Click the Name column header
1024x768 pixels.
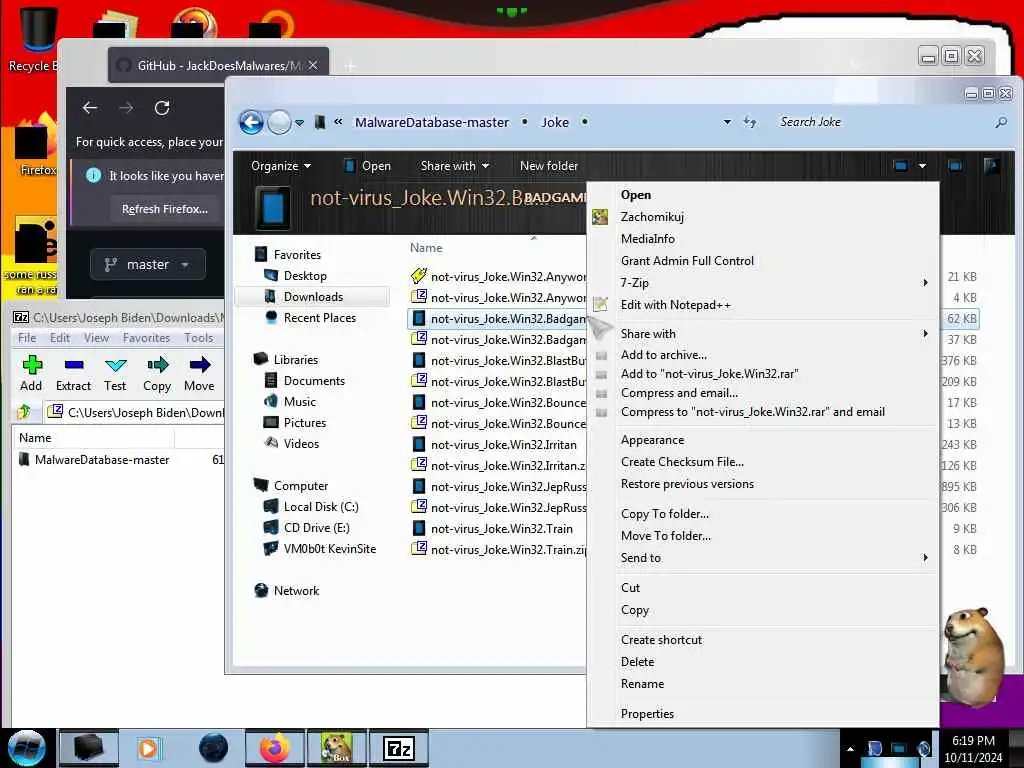pos(426,248)
